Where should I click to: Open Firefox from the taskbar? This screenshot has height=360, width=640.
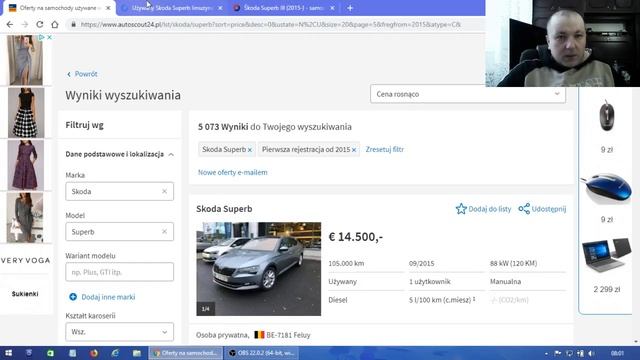pos(94,353)
